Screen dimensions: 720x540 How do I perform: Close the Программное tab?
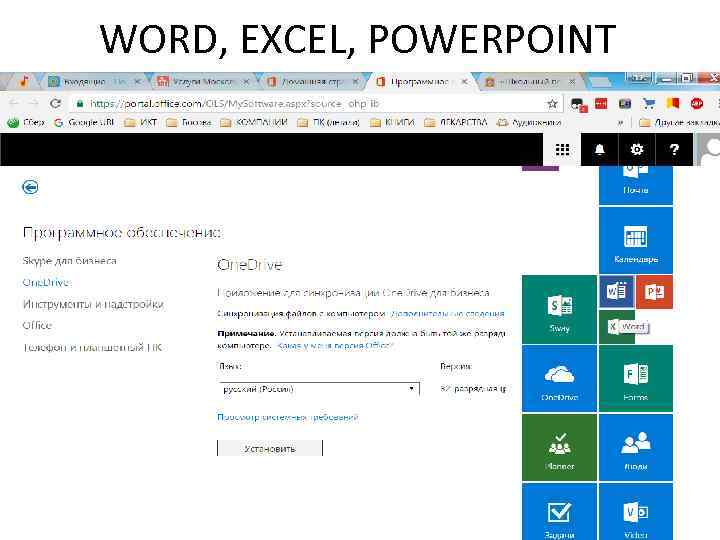coord(465,82)
